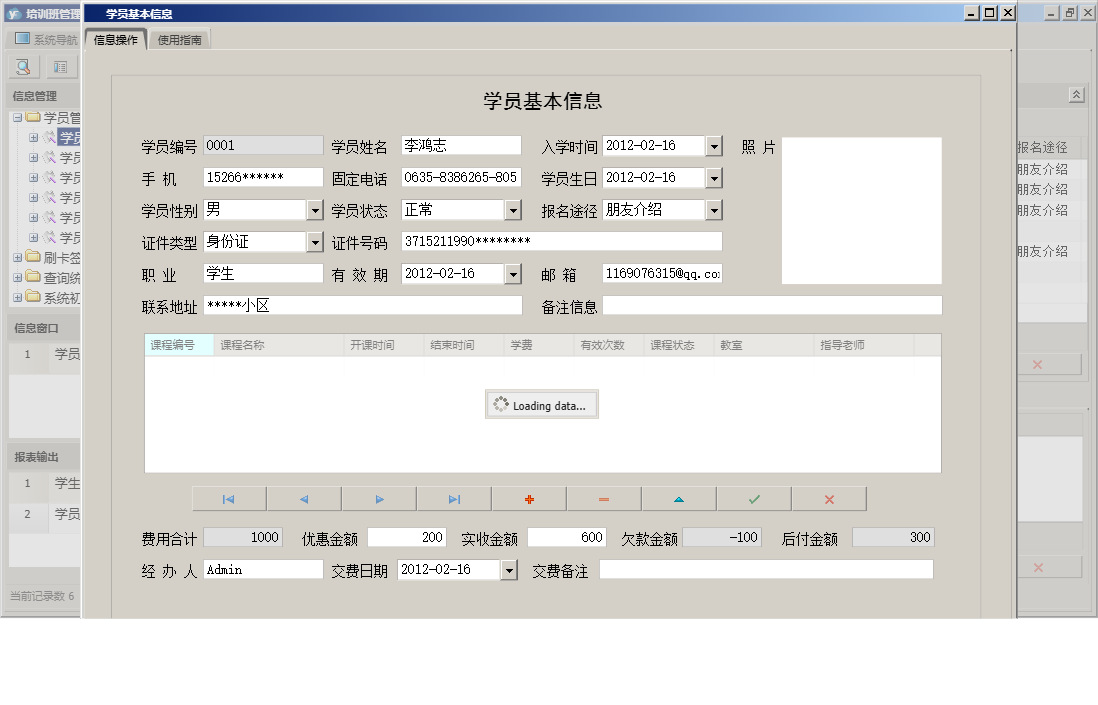1098x705 pixels.
Task: Collapse the right panel with the chevron button
Action: pos(1076,93)
